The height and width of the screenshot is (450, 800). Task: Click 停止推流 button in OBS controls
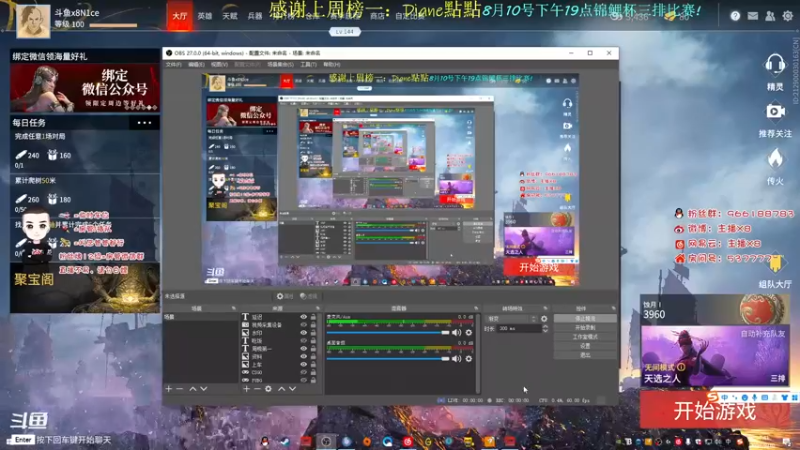pyautogui.click(x=585, y=318)
